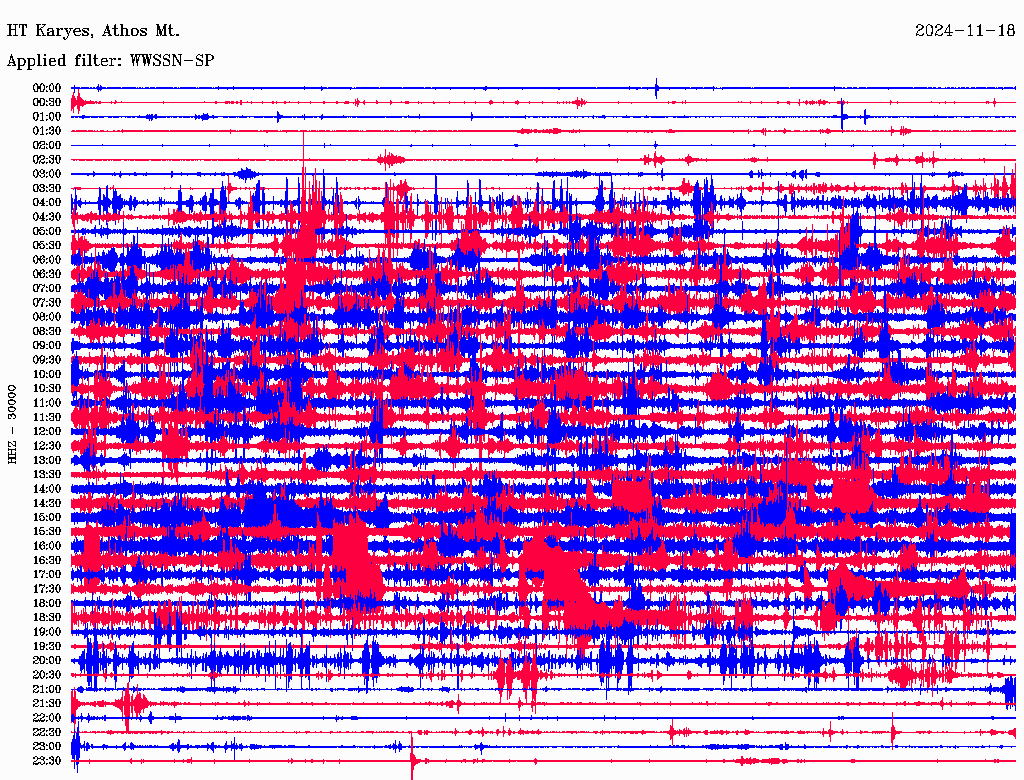Click the 11:30 time label

tap(47, 417)
